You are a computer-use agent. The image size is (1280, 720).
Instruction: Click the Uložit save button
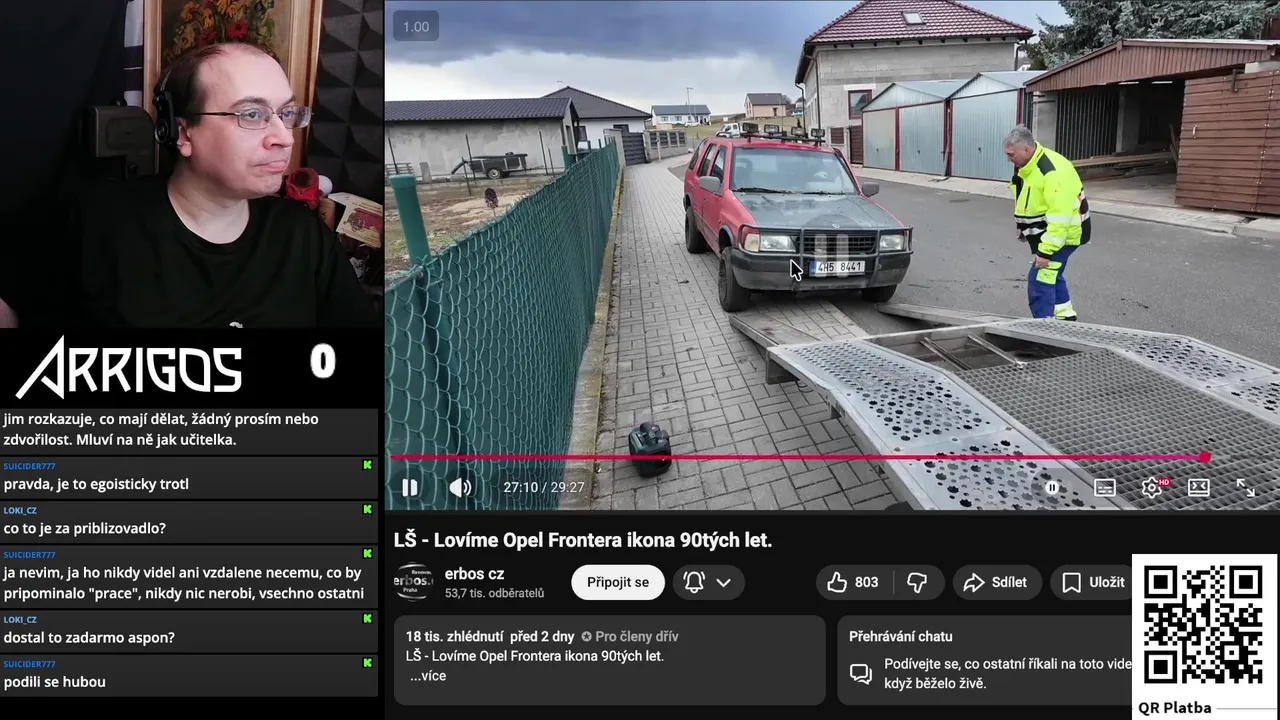1093,582
